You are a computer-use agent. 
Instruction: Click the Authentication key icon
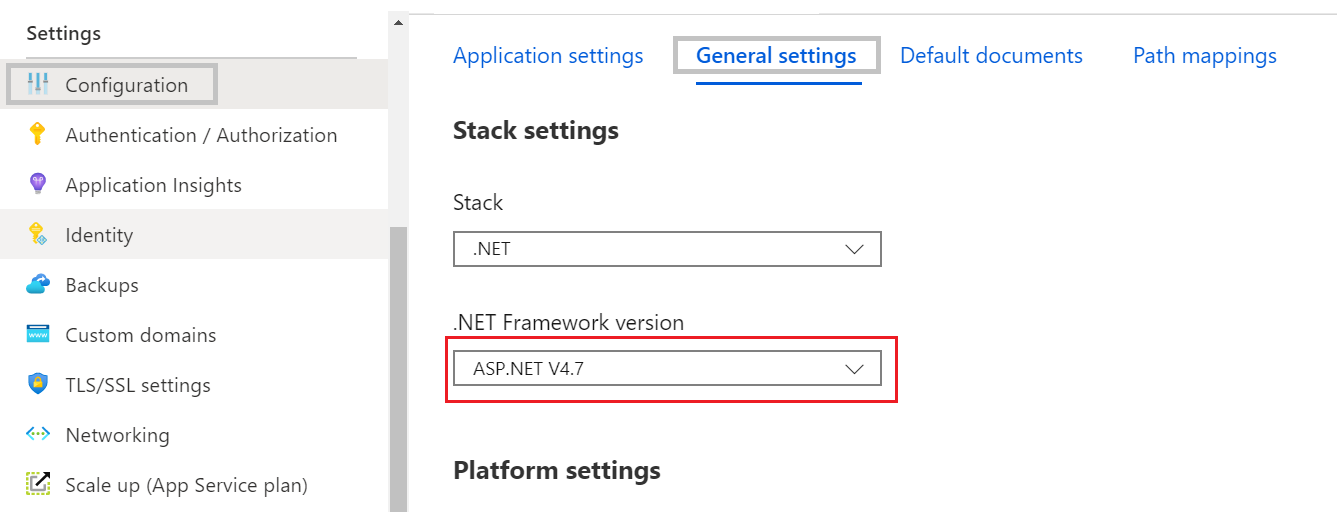pyautogui.click(x=38, y=134)
